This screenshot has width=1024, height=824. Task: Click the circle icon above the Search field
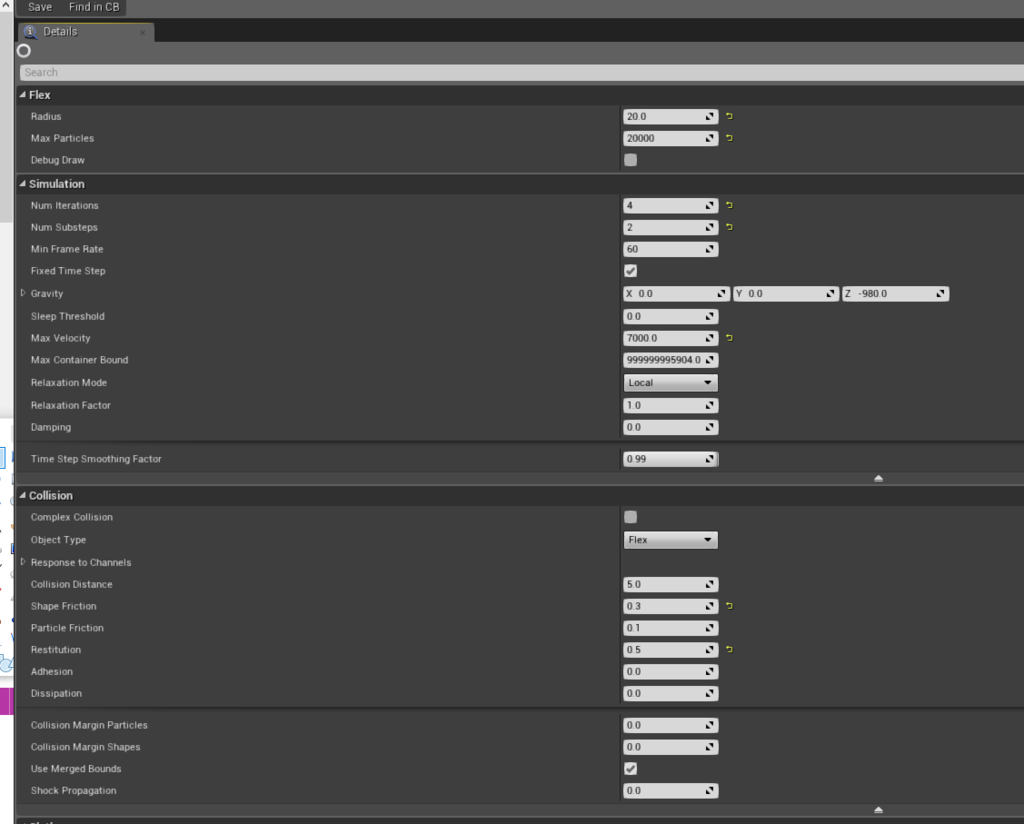pyautogui.click(x=24, y=51)
